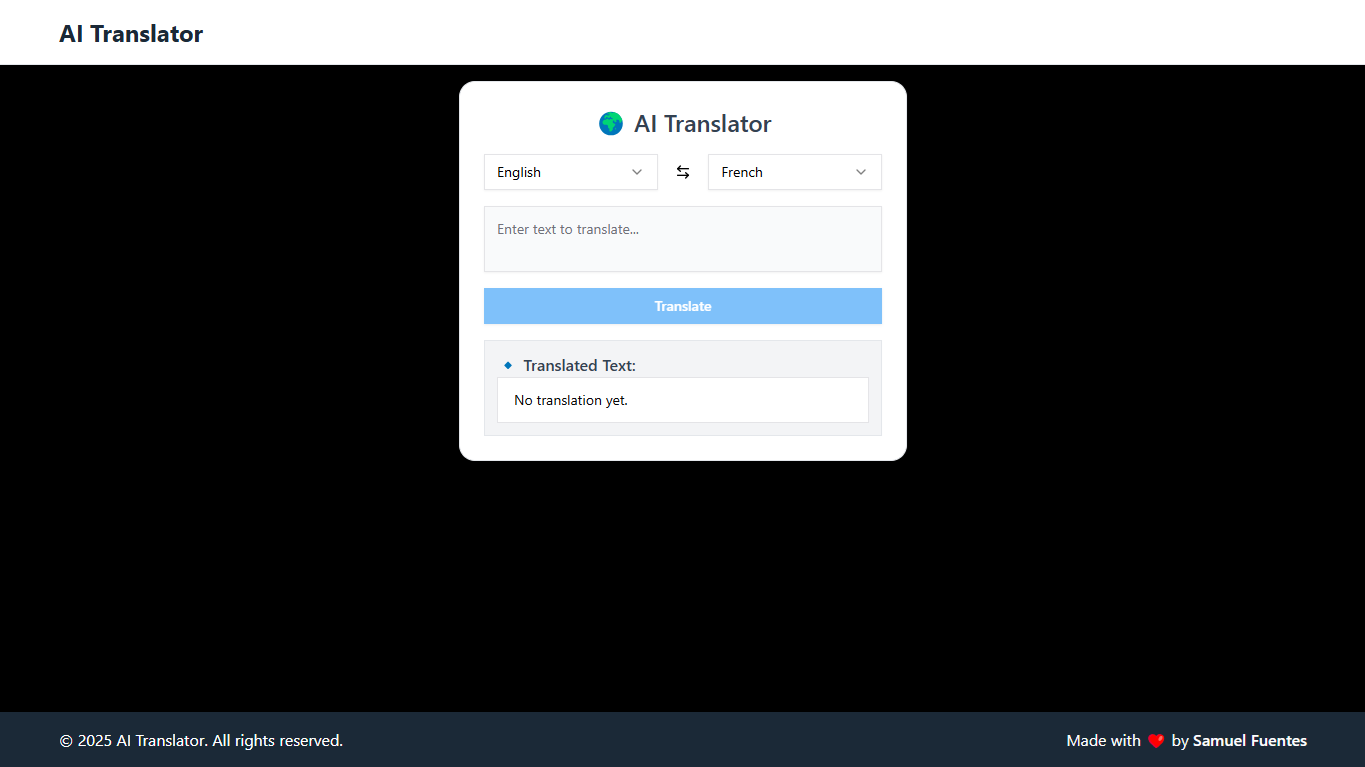Image resolution: width=1365 pixels, height=767 pixels.
Task: Click the Translated Text label
Action: tap(580, 365)
